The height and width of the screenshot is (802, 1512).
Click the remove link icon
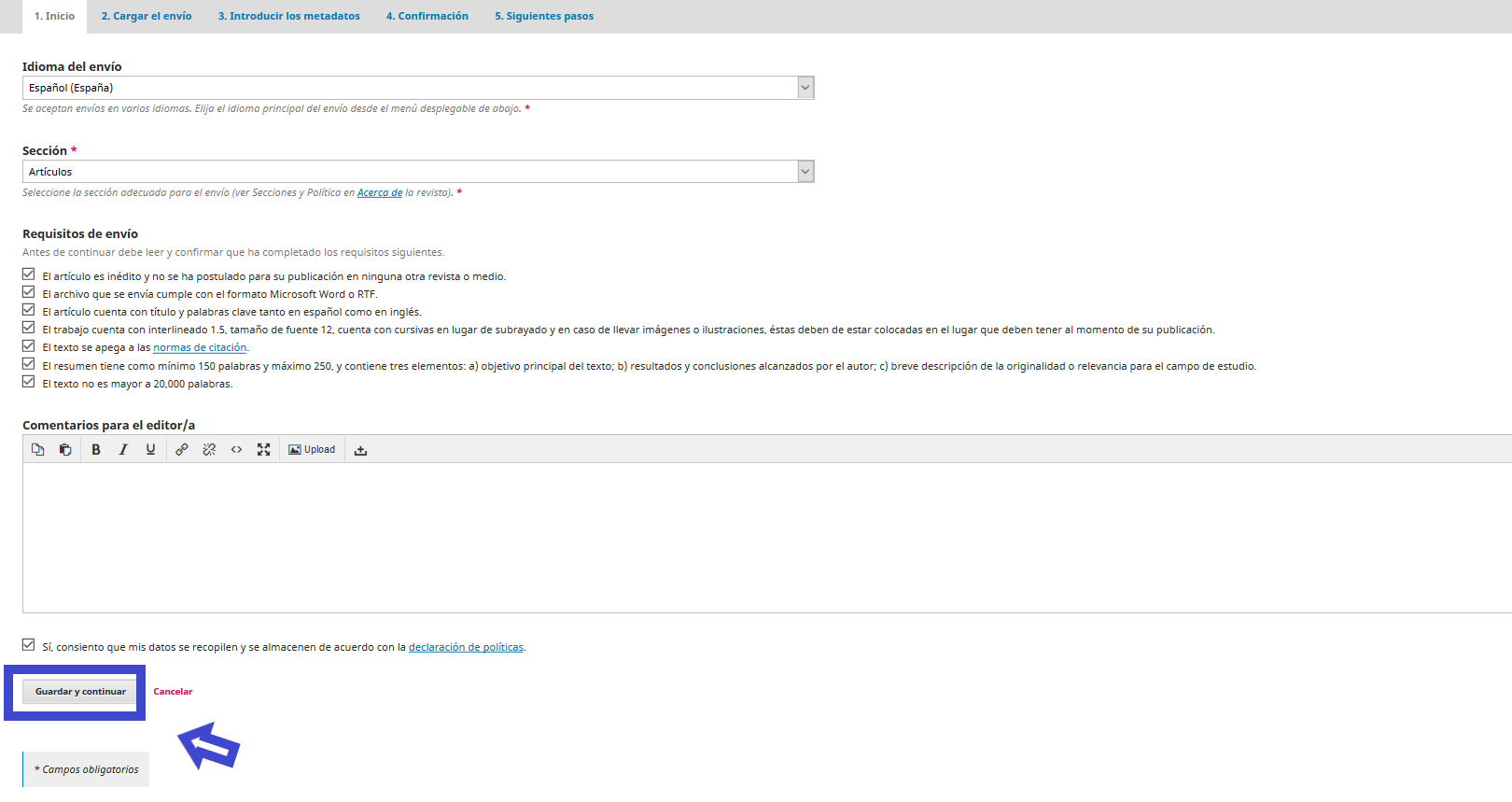(209, 449)
